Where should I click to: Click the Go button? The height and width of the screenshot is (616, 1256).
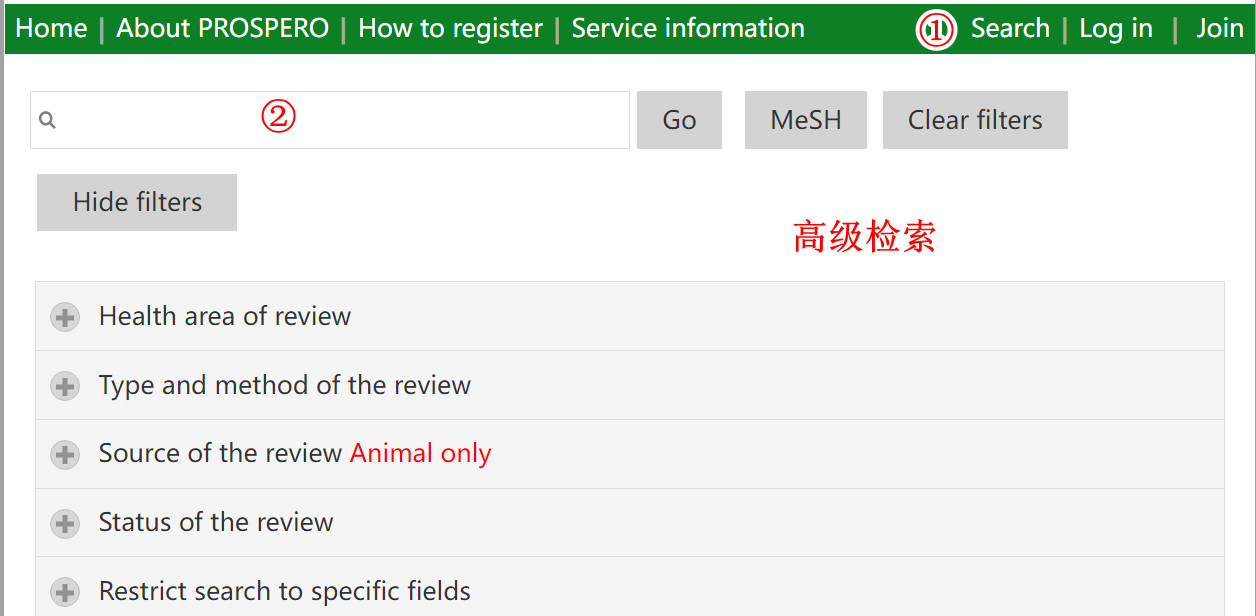[679, 120]
